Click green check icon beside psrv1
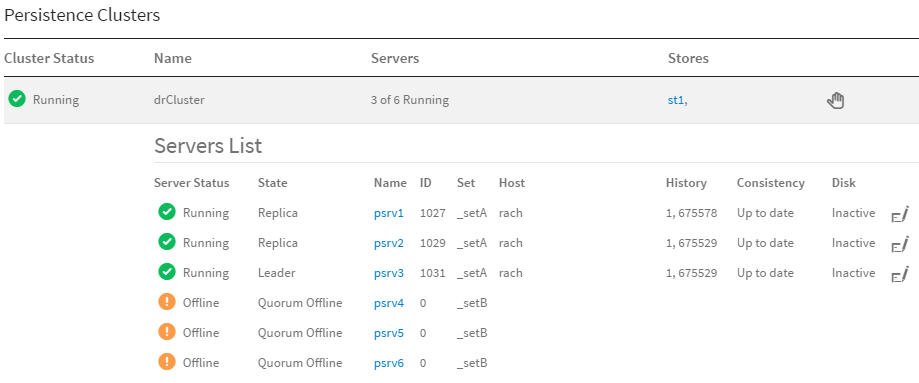The image size is (919, 383). (x=167, y=212)
